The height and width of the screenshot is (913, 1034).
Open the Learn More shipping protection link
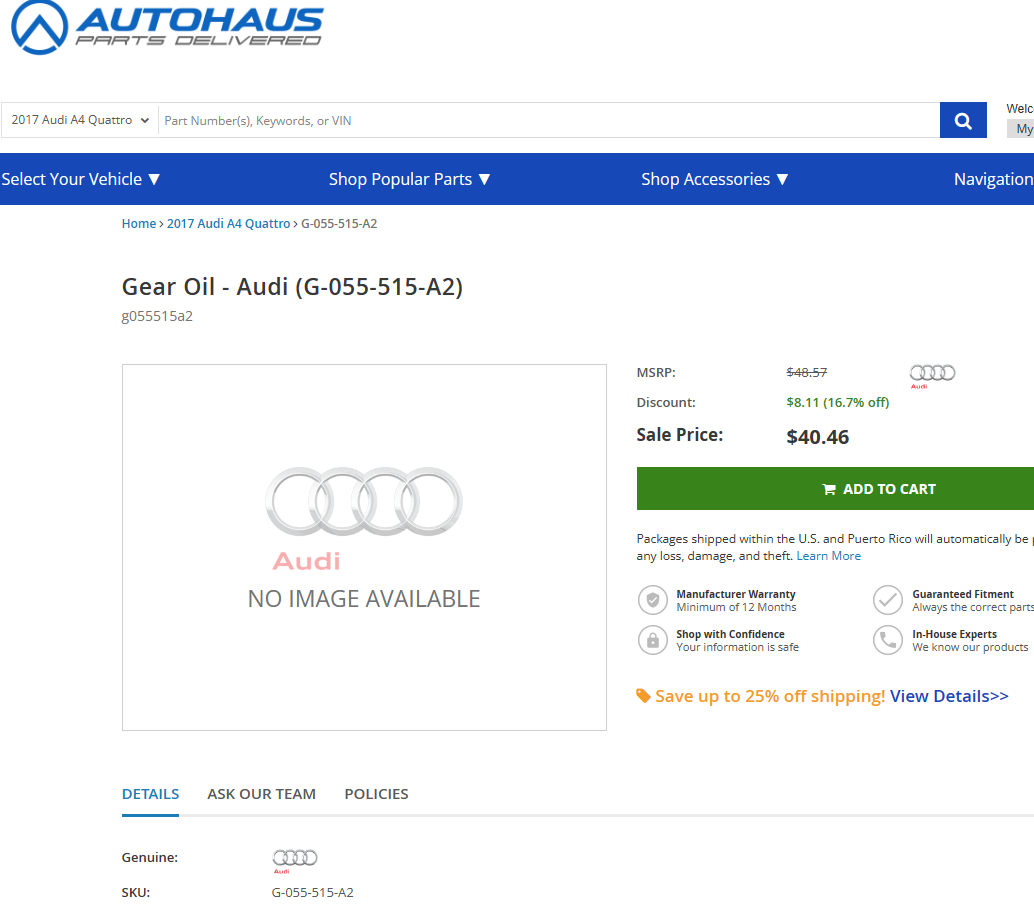828,555
